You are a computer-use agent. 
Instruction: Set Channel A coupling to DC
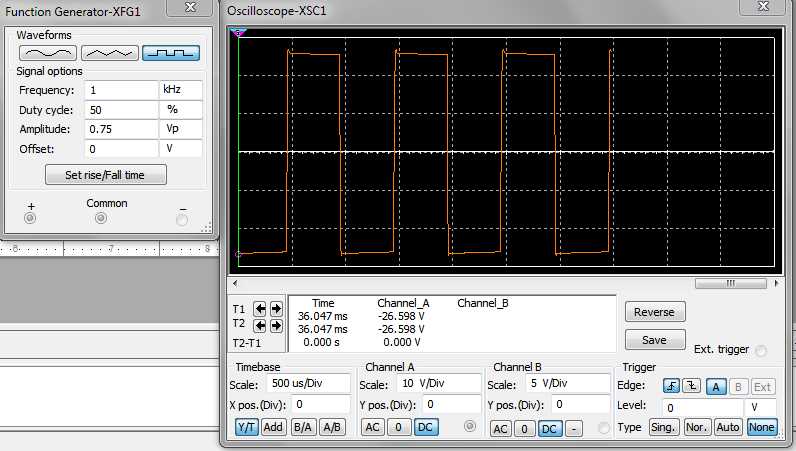point(425,427)
